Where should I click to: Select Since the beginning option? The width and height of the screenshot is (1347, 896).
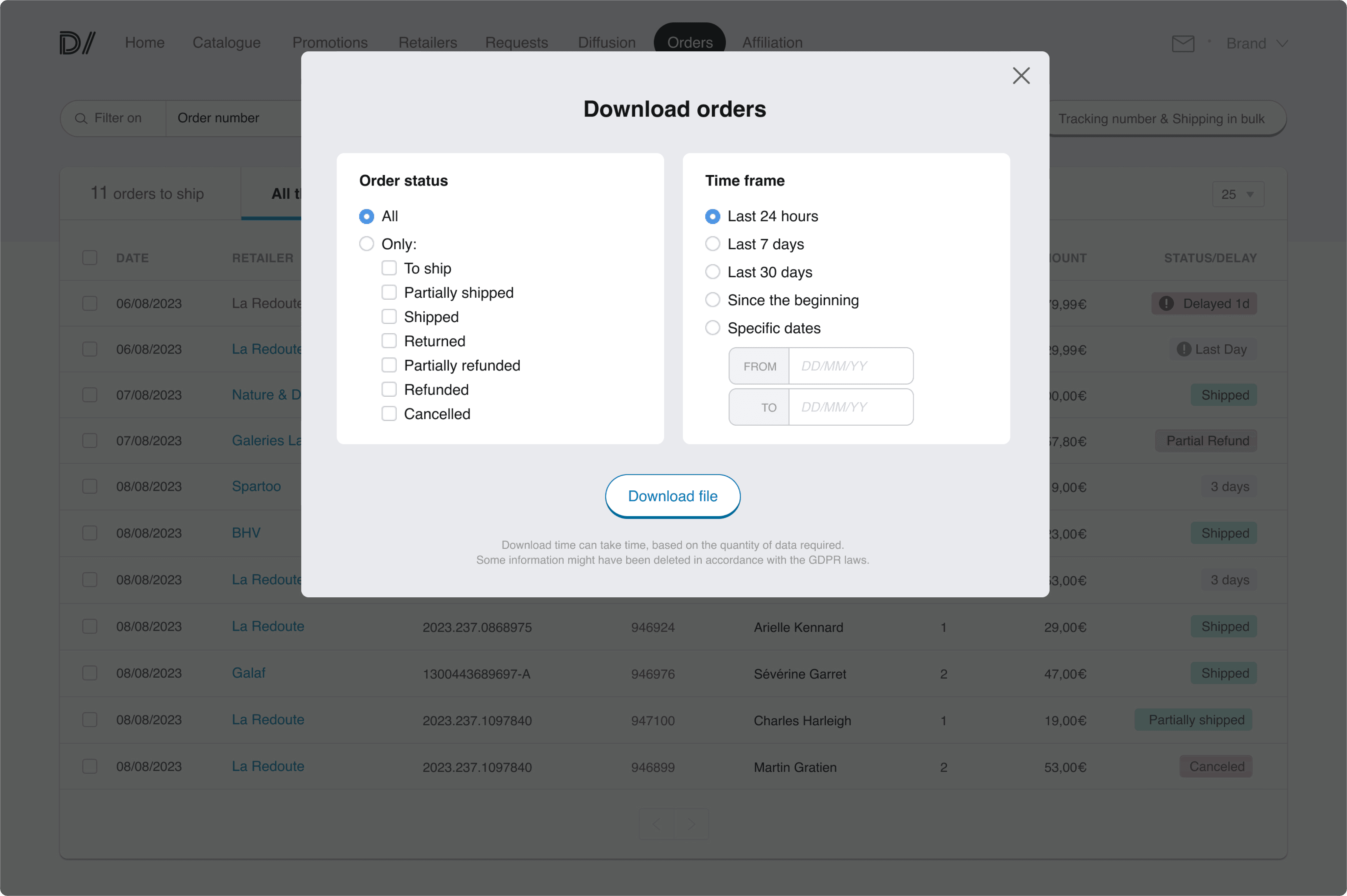pos(713,300)
